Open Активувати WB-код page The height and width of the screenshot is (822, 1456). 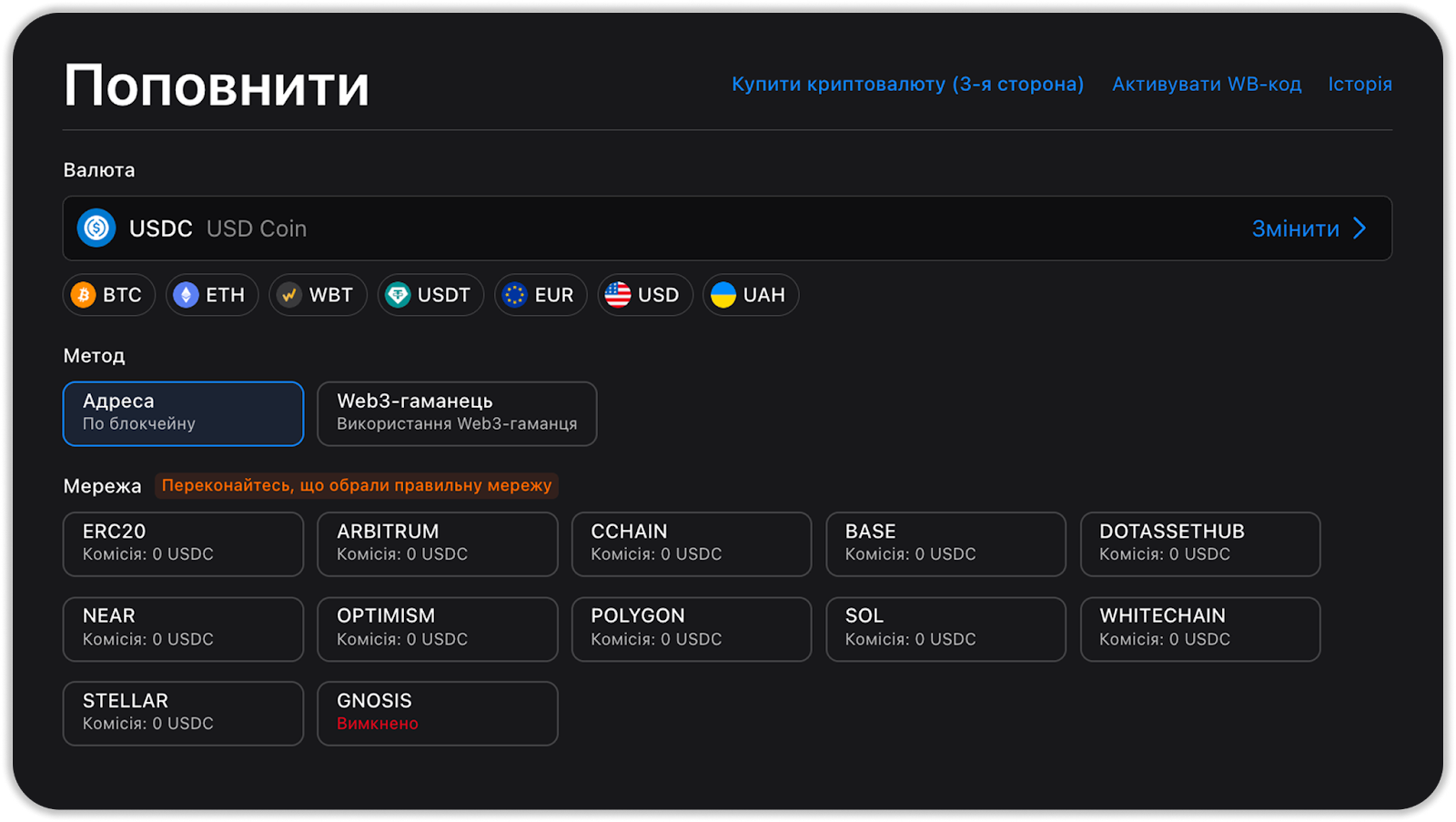click(1207, 84)
